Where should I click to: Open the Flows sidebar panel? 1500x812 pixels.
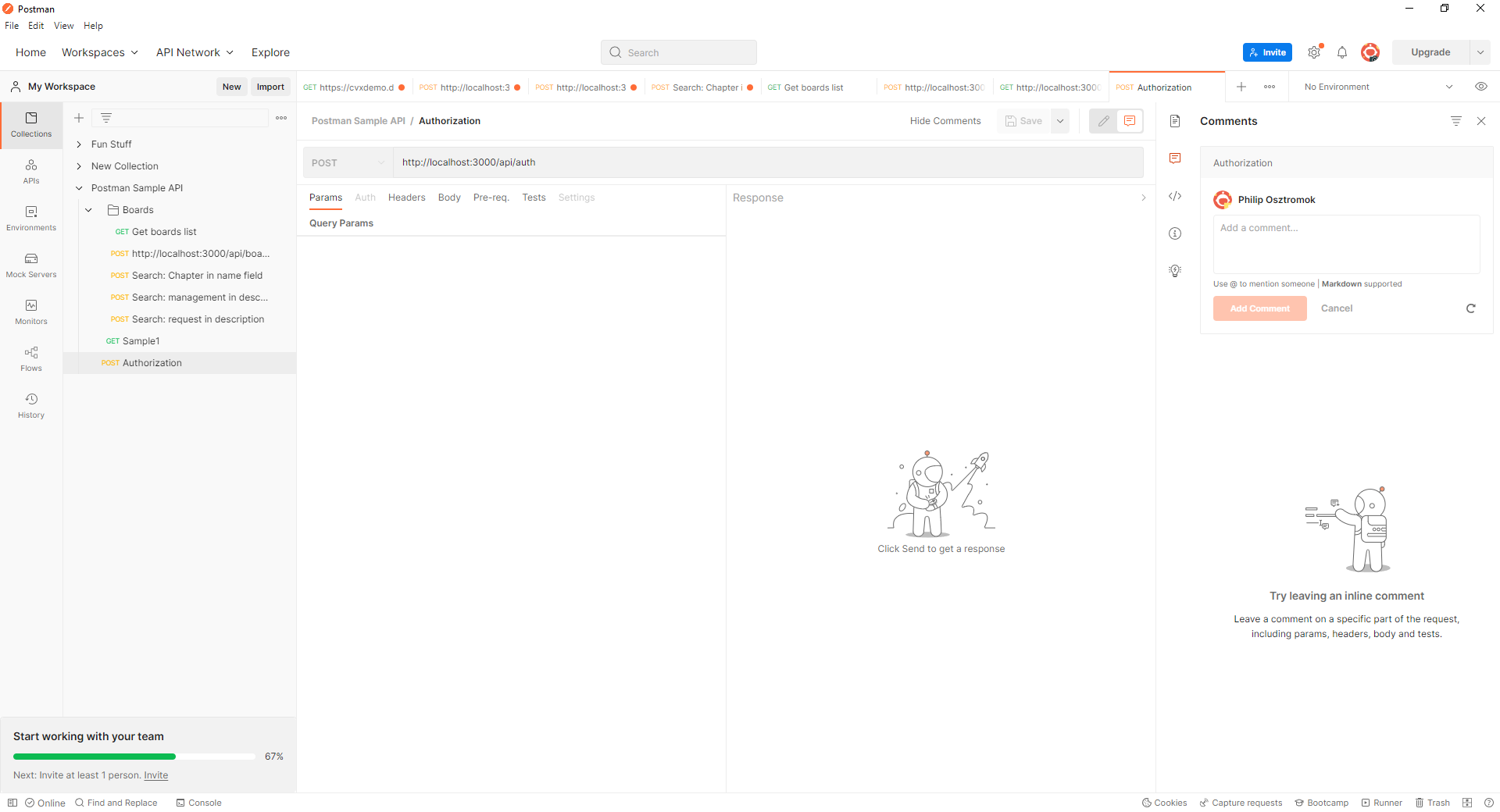pos(31,359)
